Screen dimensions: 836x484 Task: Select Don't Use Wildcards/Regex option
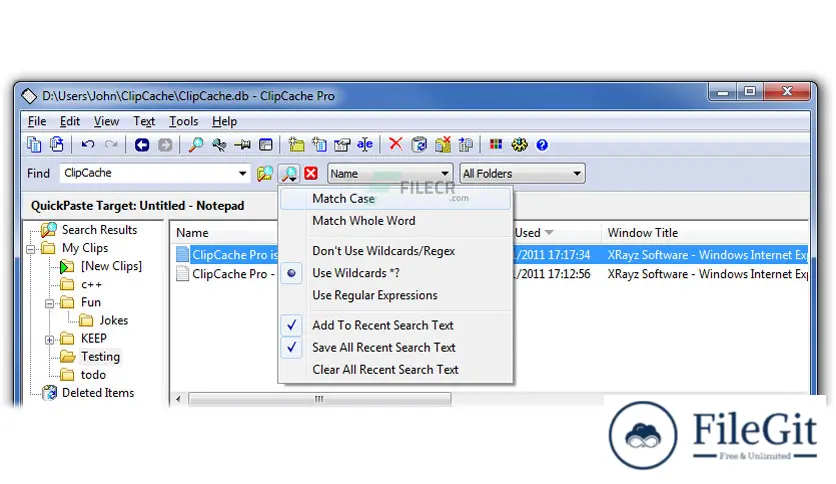pyautogui.click(x=395, y=251)
